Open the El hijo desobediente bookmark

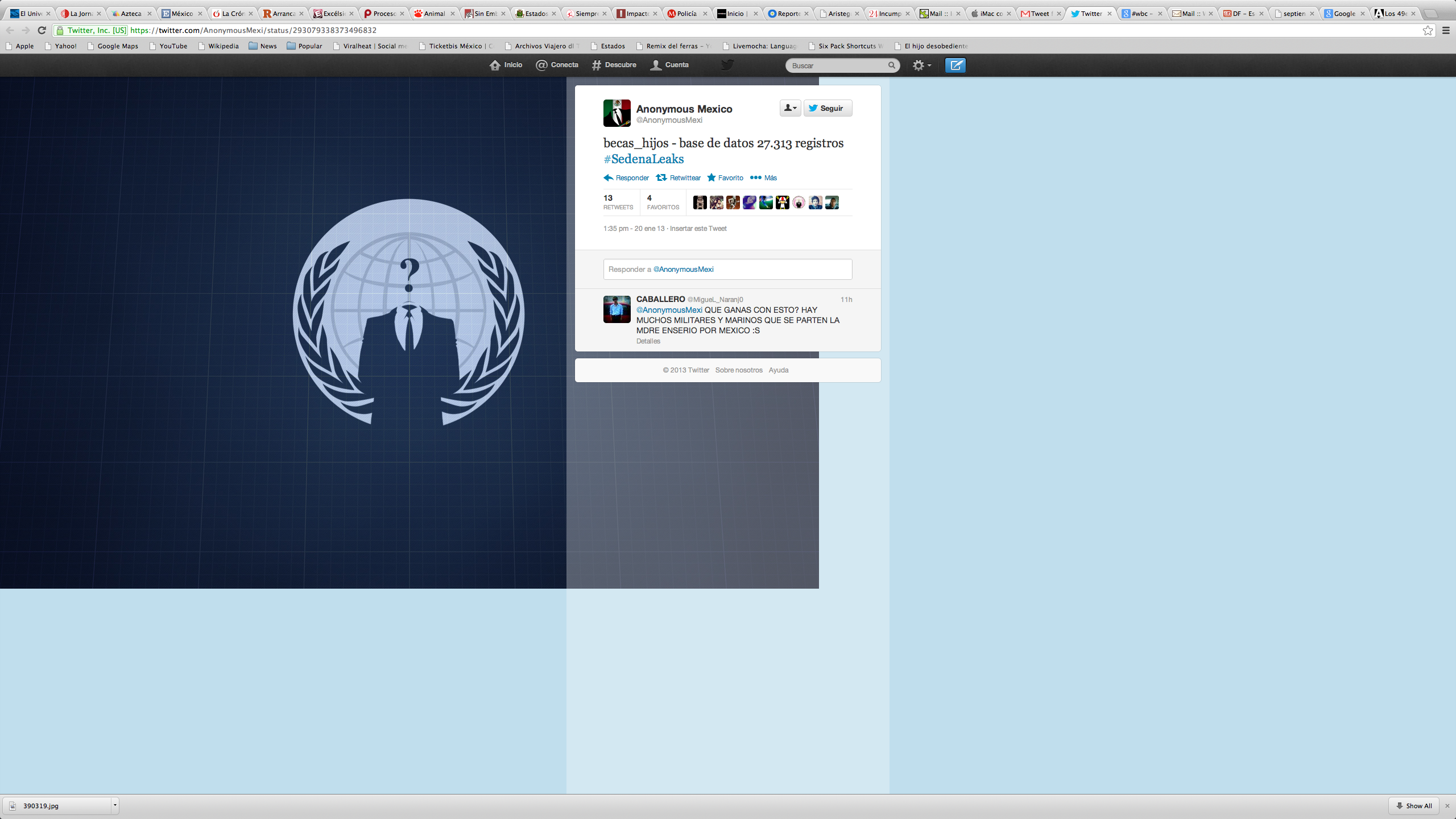pyautogui.click(x=931, y=46)
